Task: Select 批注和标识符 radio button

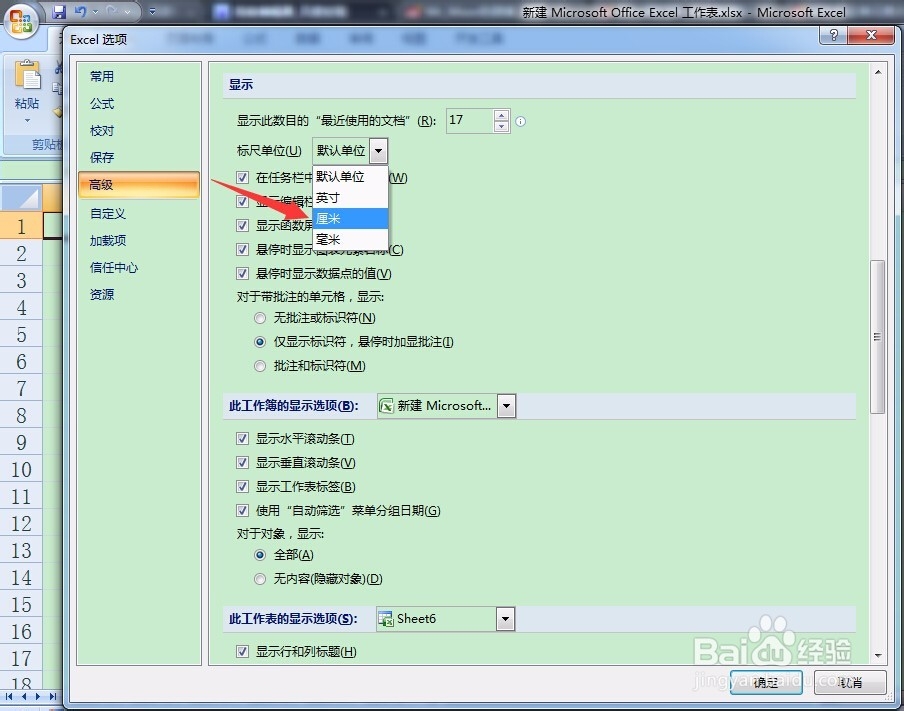Action: pyautogui.click(x=260, y=366)
